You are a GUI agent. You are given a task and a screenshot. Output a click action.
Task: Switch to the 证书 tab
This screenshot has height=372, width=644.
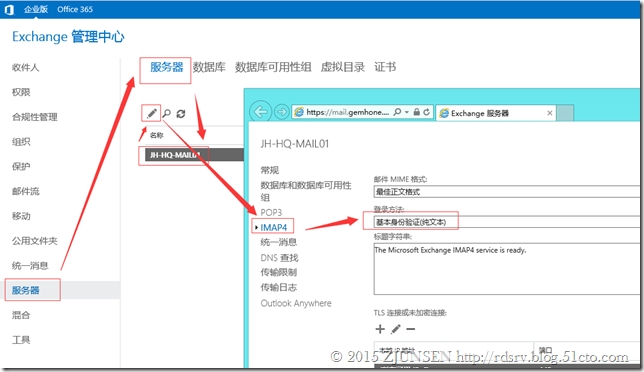pyautogui.click(x=385, y=67)
